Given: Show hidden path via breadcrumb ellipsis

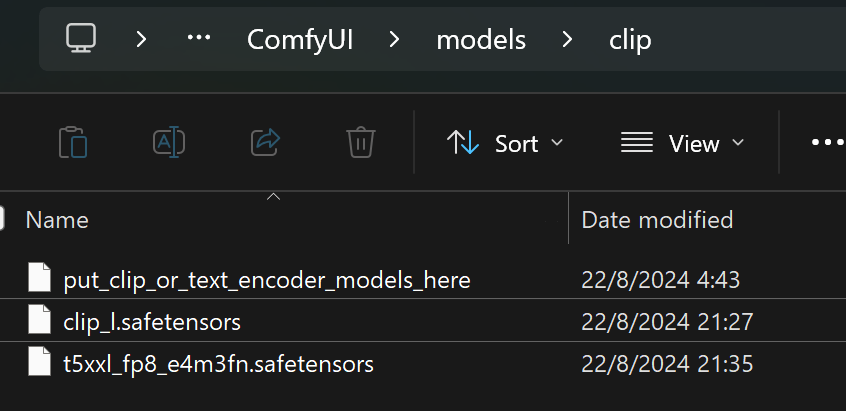Looking at the screenshot, I should click(199, 37).
